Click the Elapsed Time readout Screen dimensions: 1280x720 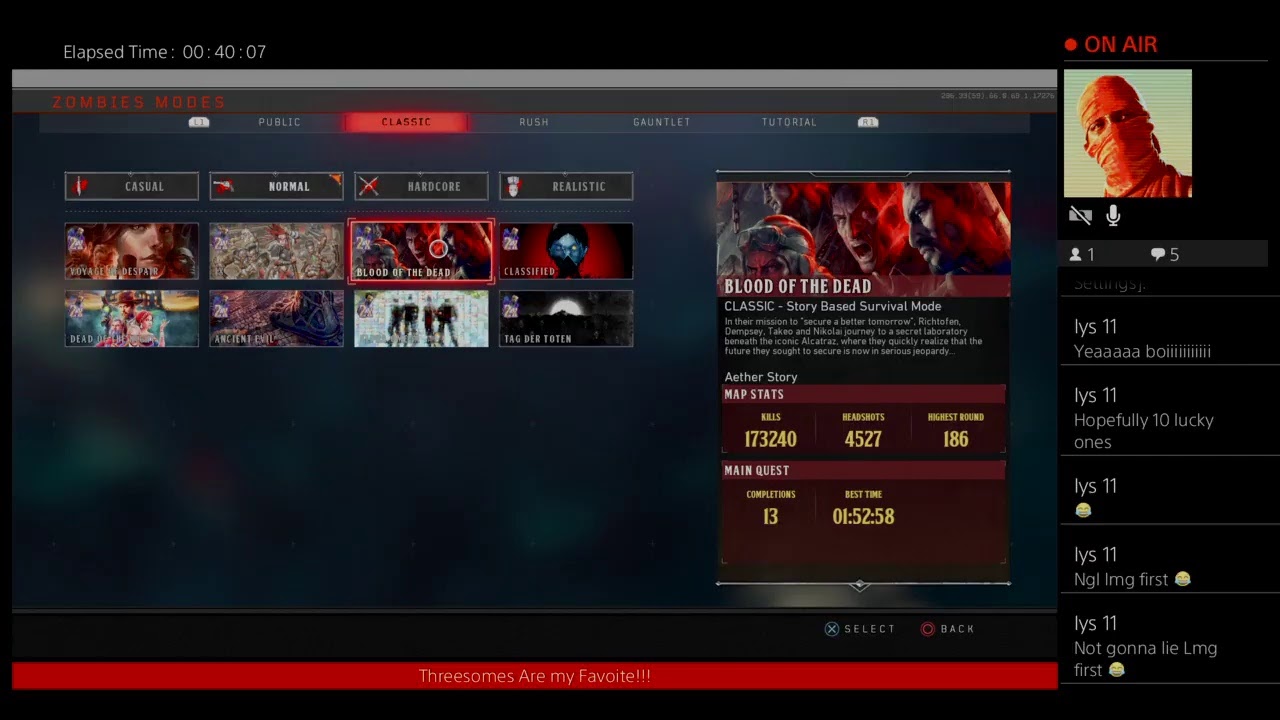point(165,52)
